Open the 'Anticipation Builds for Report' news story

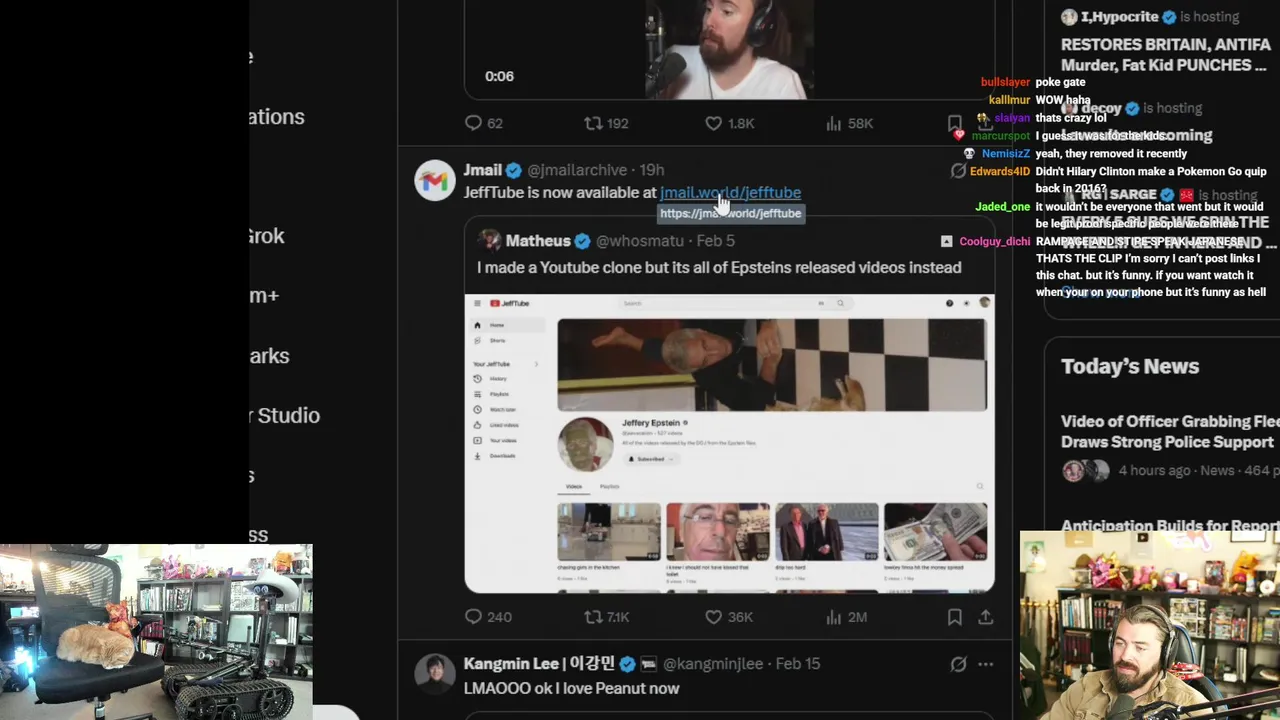click(x=1169, y=525)
